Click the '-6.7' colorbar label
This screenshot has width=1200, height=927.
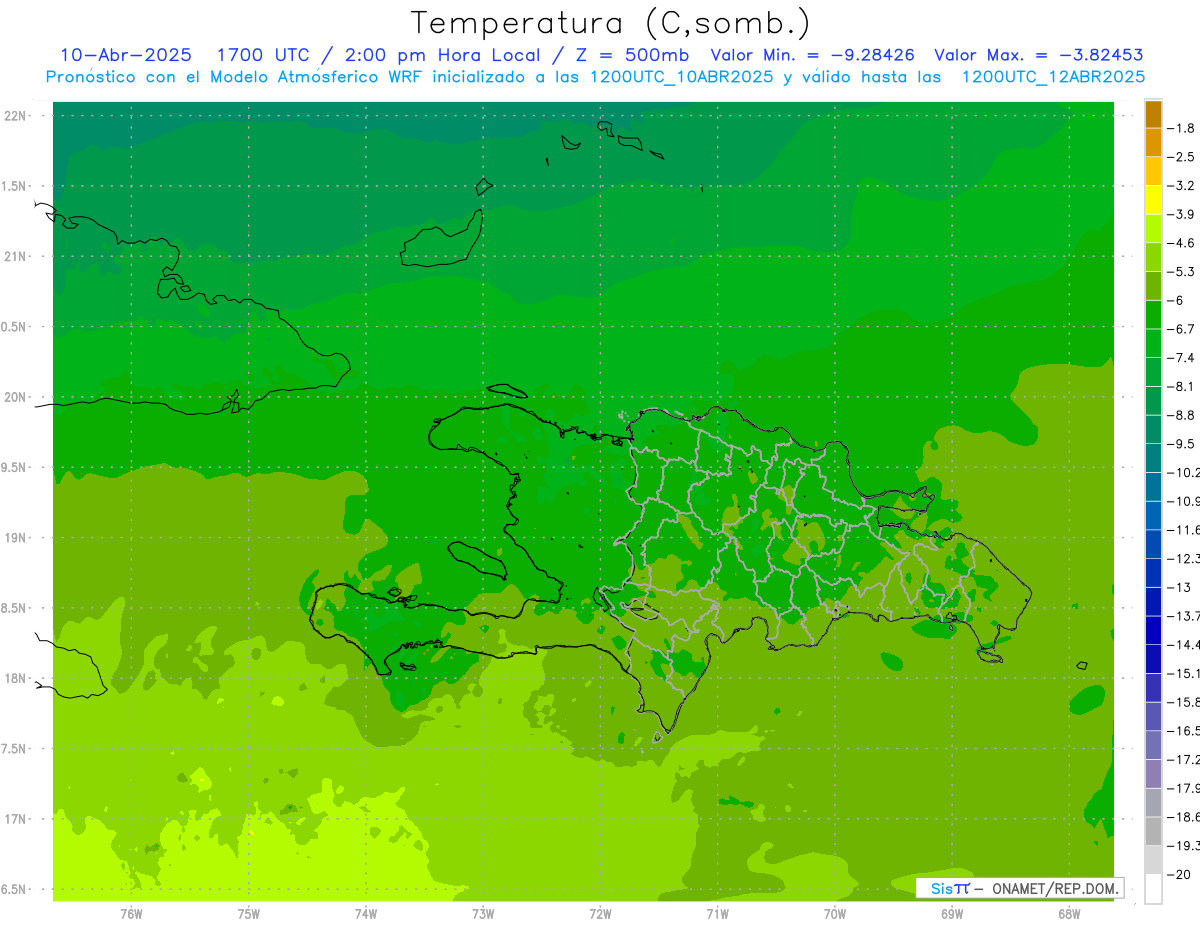1181,329
